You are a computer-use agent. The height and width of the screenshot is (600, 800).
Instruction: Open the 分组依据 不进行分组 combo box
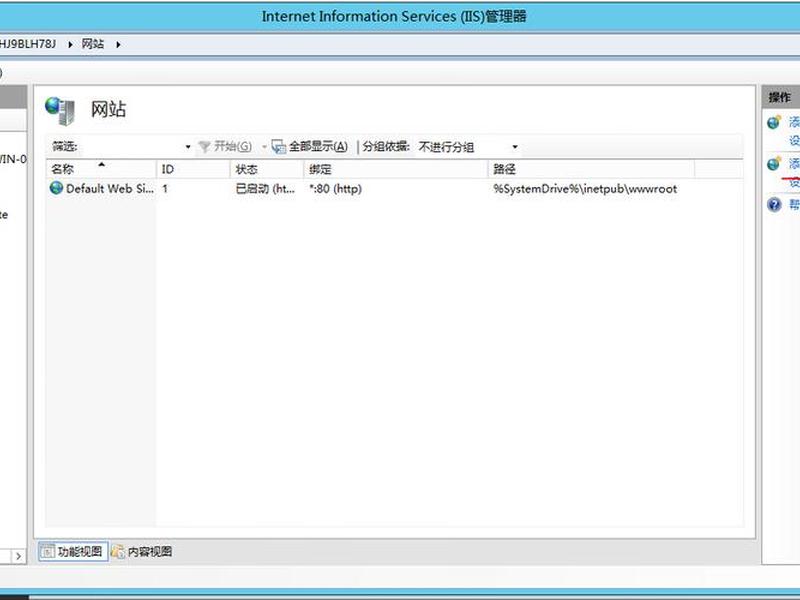[468, 147]
